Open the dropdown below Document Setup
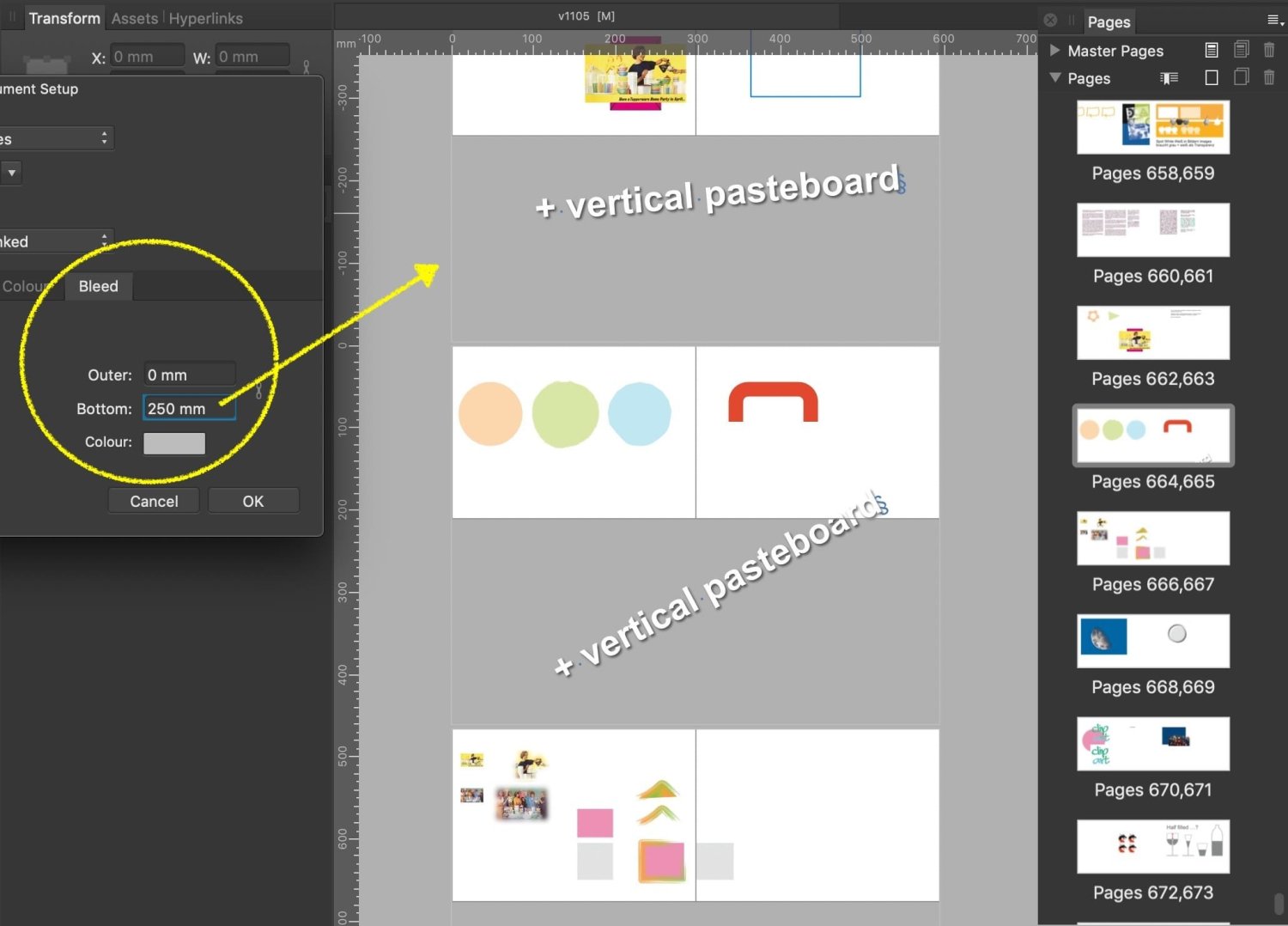Viewport: 1288px width, 926px height. (12, 173)
